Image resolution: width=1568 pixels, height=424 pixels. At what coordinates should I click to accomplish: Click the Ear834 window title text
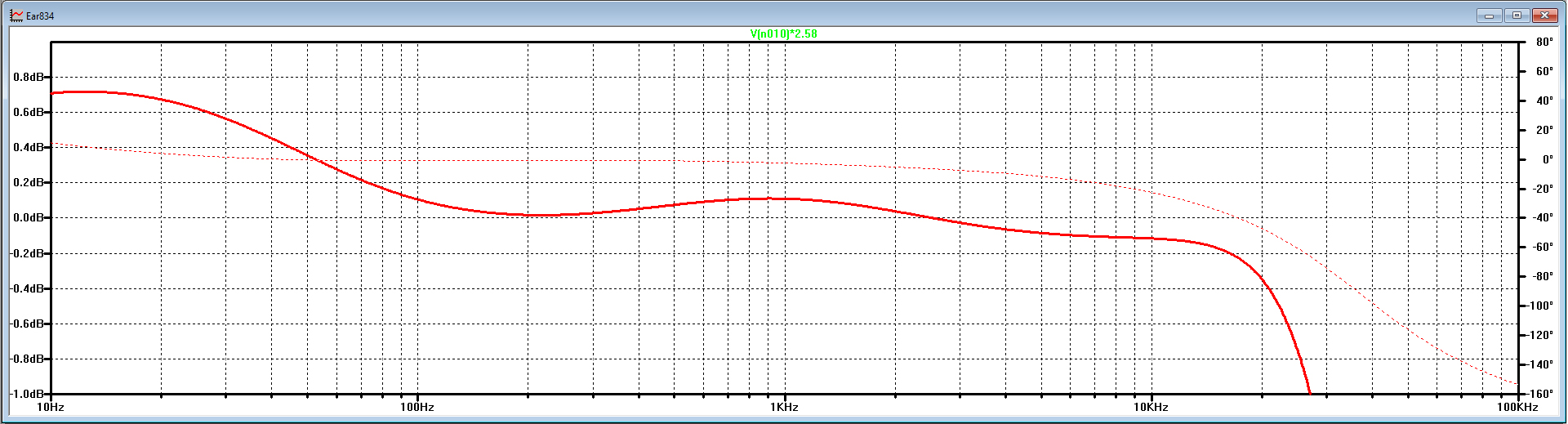coord(40,16)
